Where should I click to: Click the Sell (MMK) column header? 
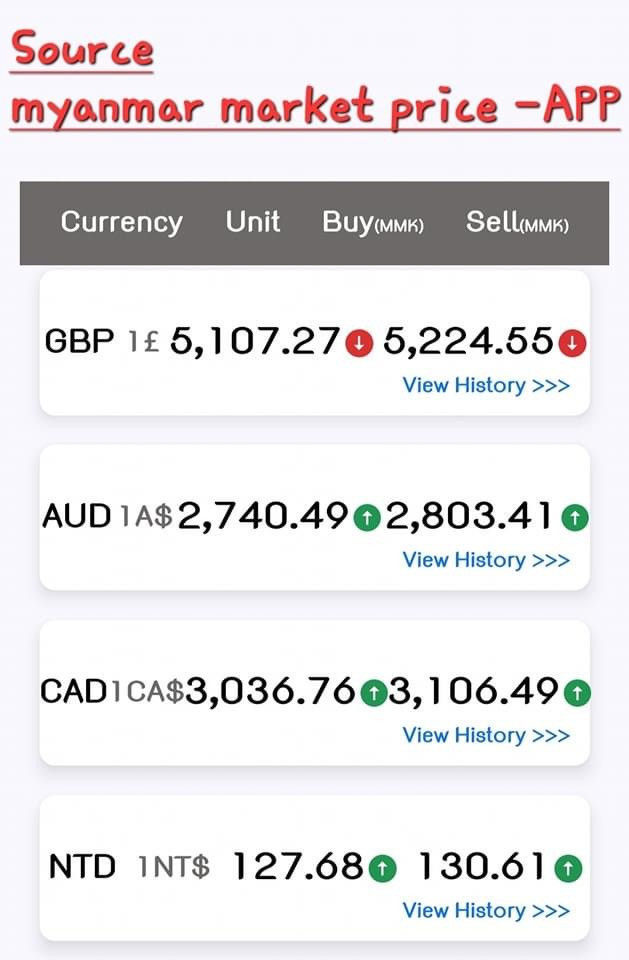[517, 223]
